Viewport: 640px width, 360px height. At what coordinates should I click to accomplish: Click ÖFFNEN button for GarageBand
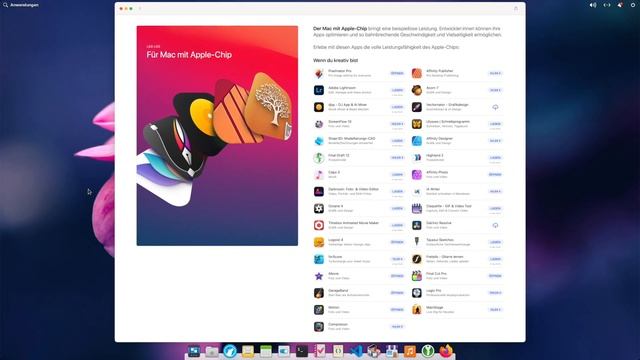[x=397, y=293]
